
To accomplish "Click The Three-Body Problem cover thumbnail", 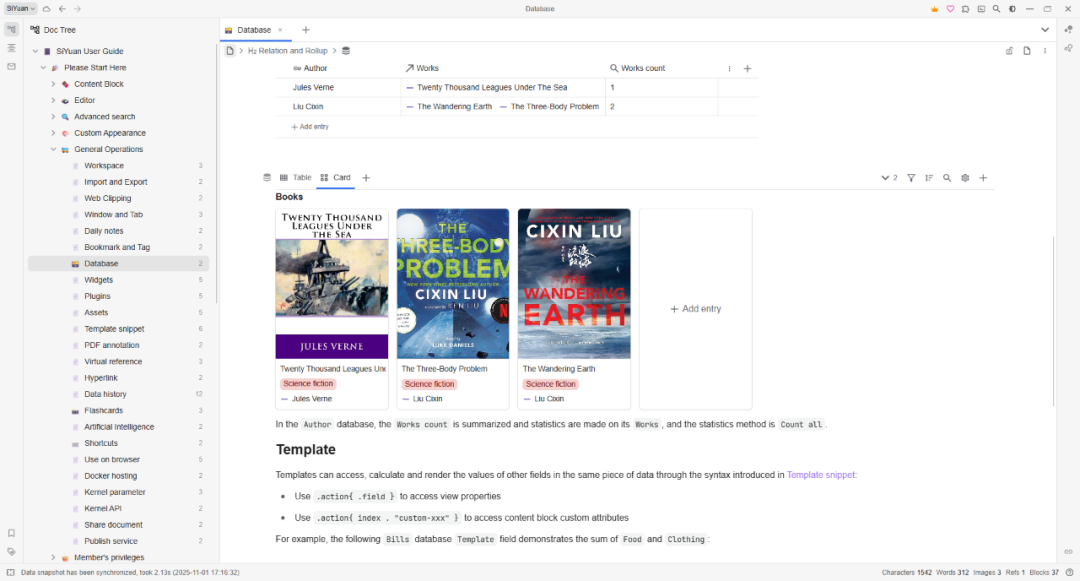I will pos(452,283).
